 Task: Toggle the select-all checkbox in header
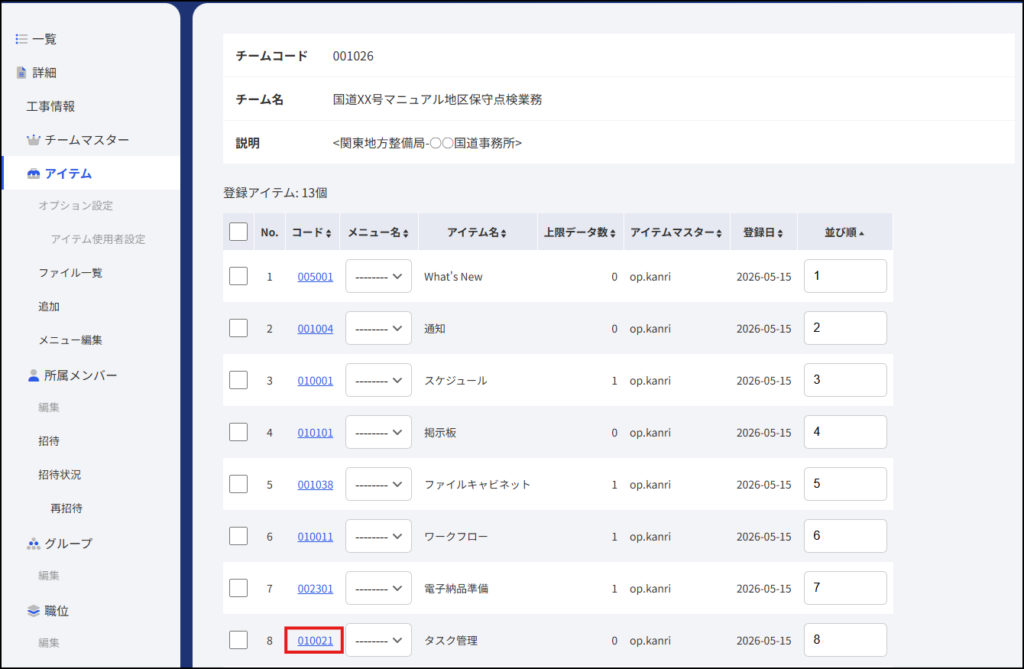pos(238,232)
